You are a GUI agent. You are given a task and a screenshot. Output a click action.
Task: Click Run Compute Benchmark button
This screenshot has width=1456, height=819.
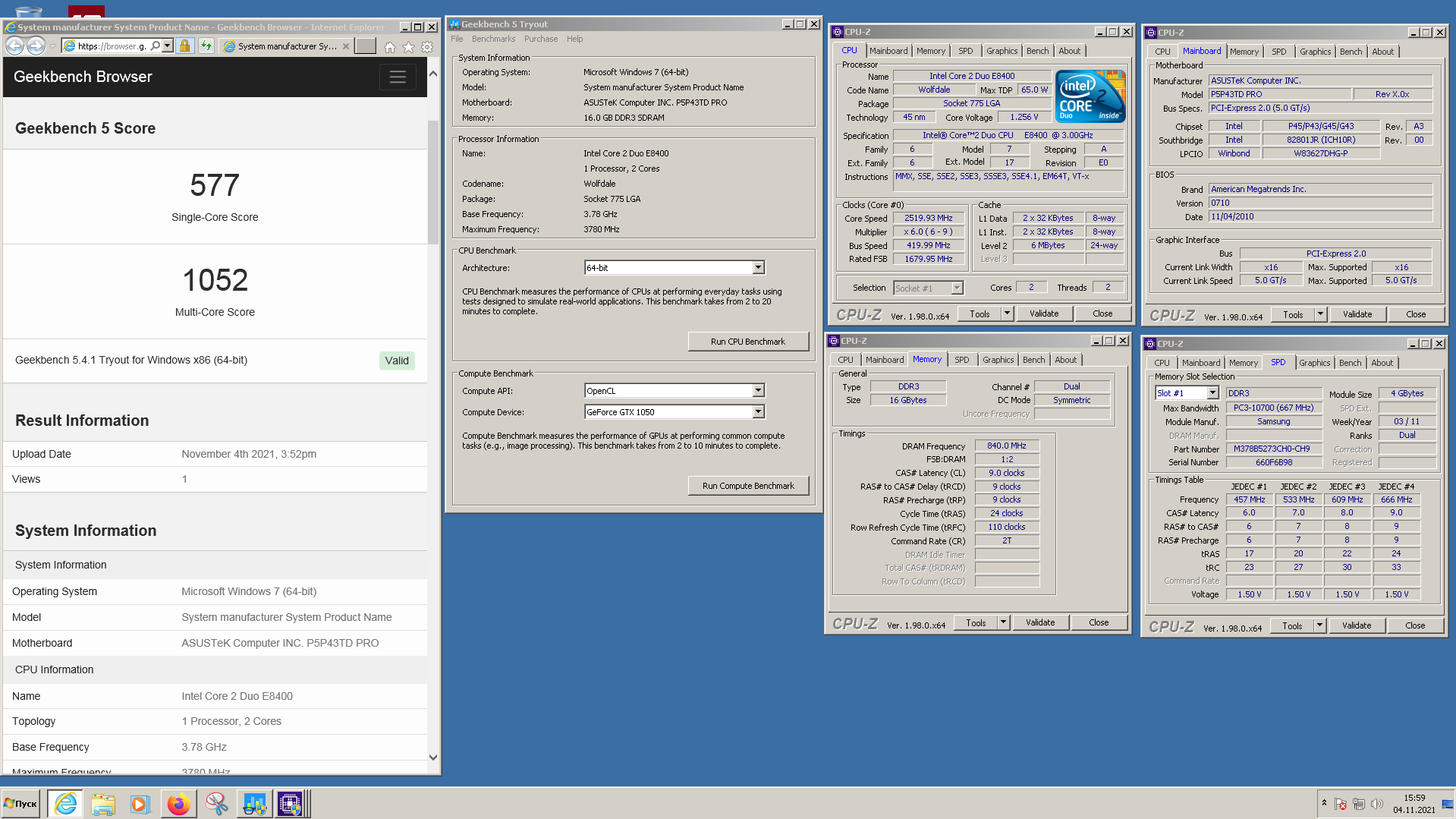click(747, 486)
